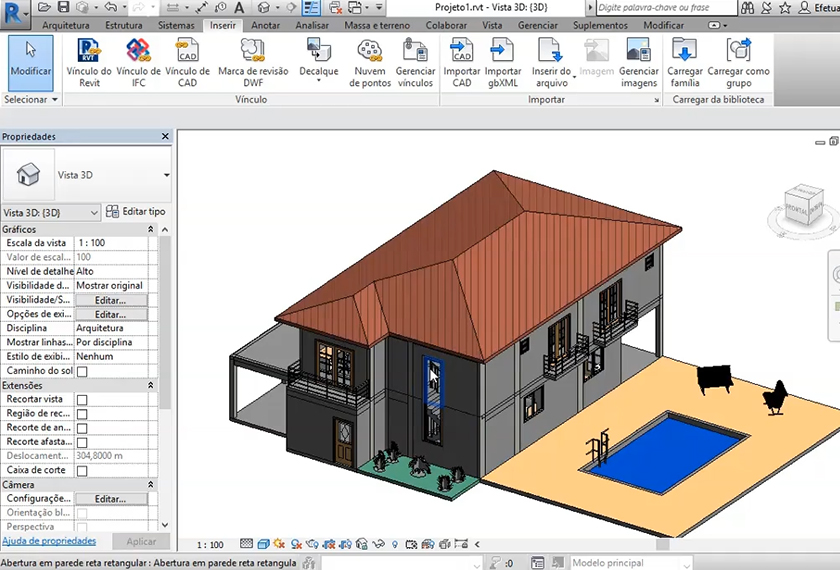Click the Editar tipo button

pyautogui.click(x=135, y=212)
